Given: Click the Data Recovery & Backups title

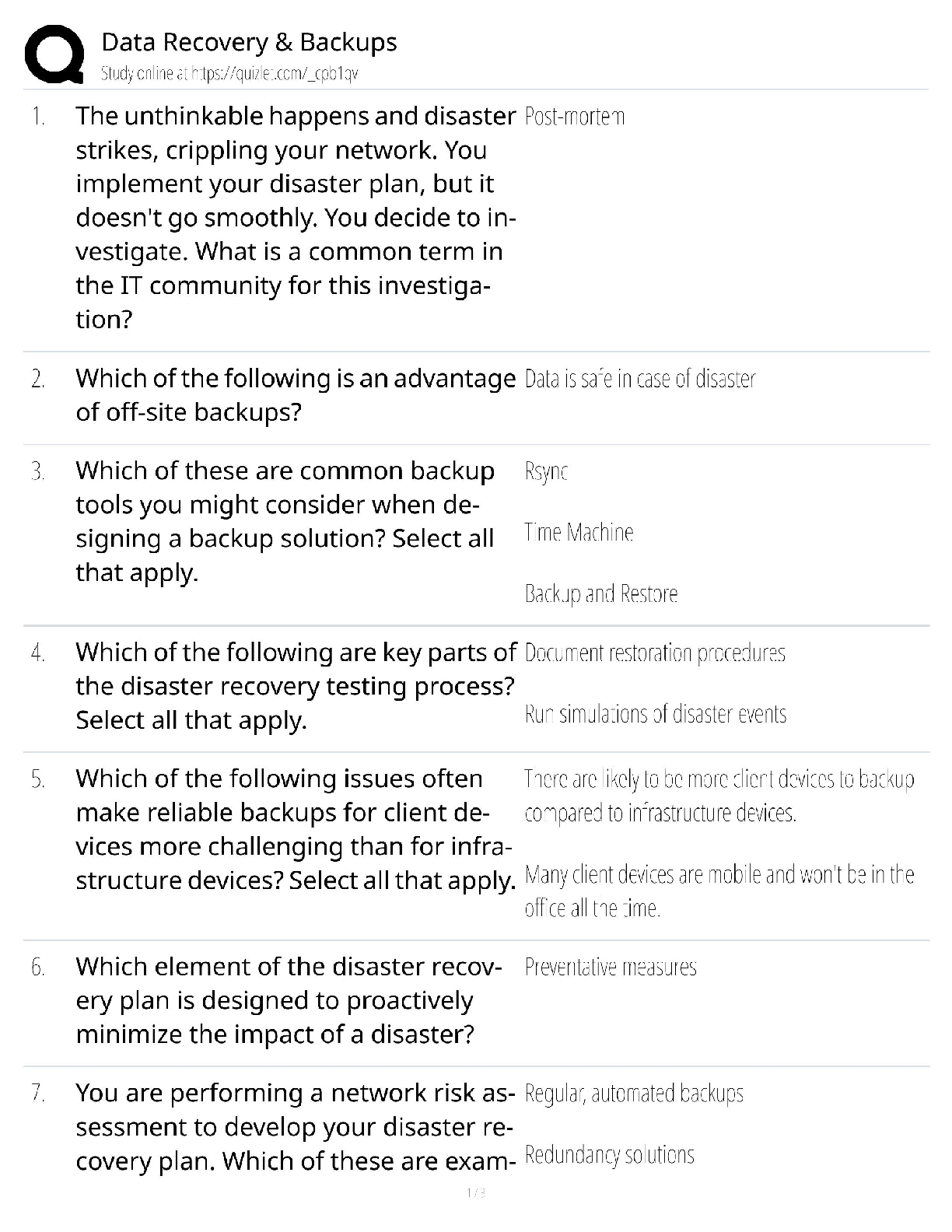Looking at the screenshot, I should [249, 42].
